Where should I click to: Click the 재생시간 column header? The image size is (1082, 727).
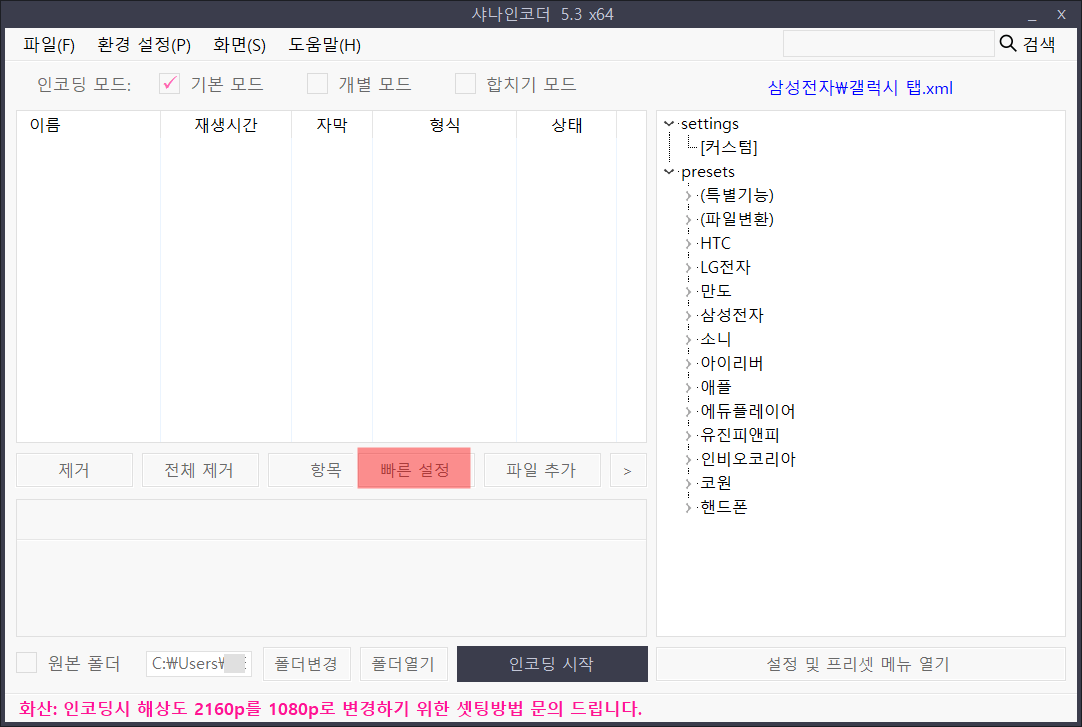(226, 125)
